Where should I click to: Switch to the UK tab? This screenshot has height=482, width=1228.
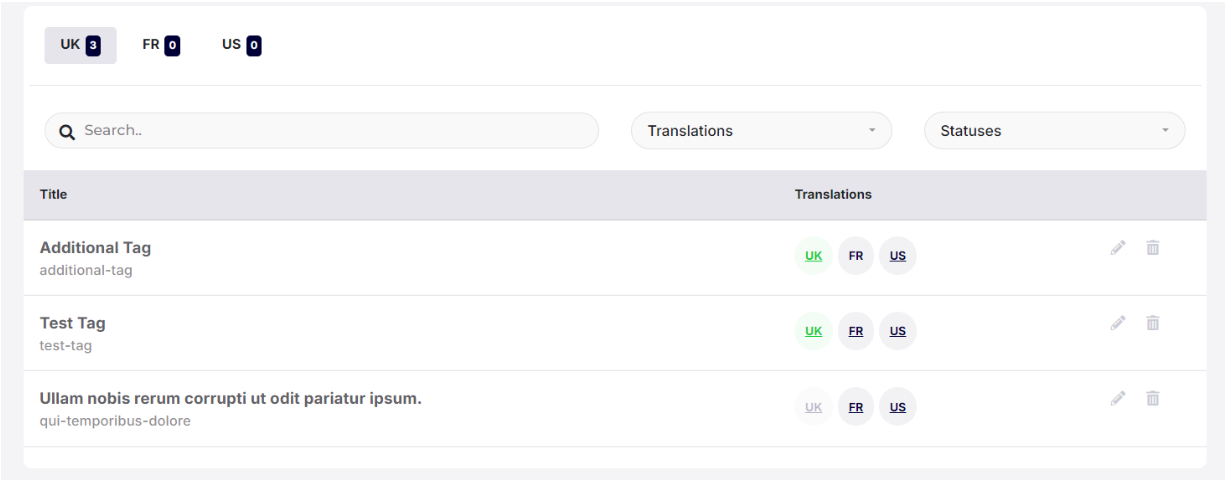(x=80, y=45)
